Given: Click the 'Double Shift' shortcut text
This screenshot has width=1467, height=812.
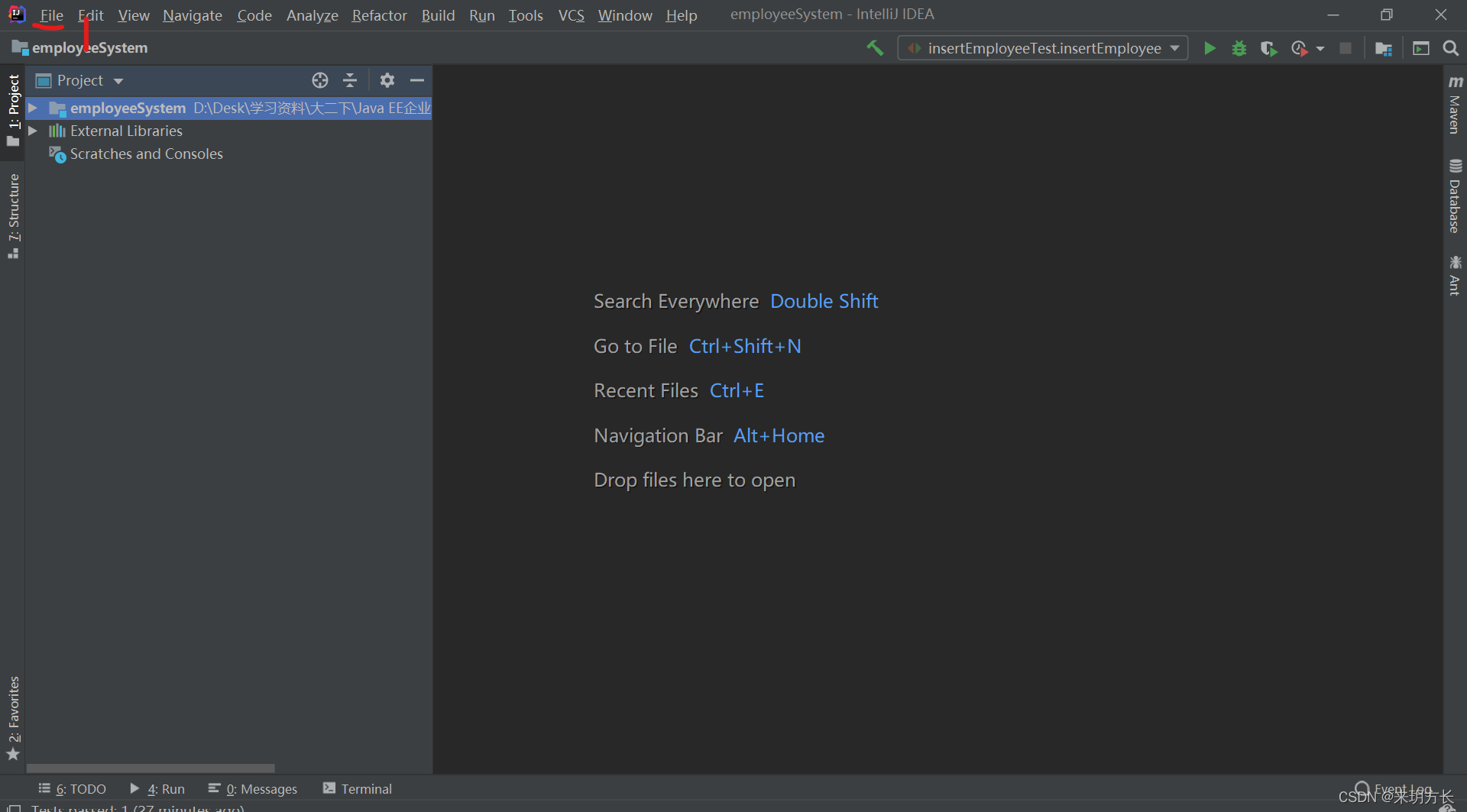Looking at the screenshot, I should point(824,301).
